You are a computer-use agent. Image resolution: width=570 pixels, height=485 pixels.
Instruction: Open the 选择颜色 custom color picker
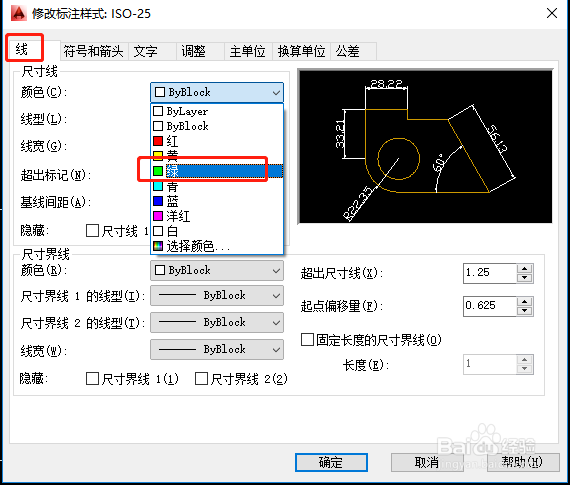coord(217,246)
